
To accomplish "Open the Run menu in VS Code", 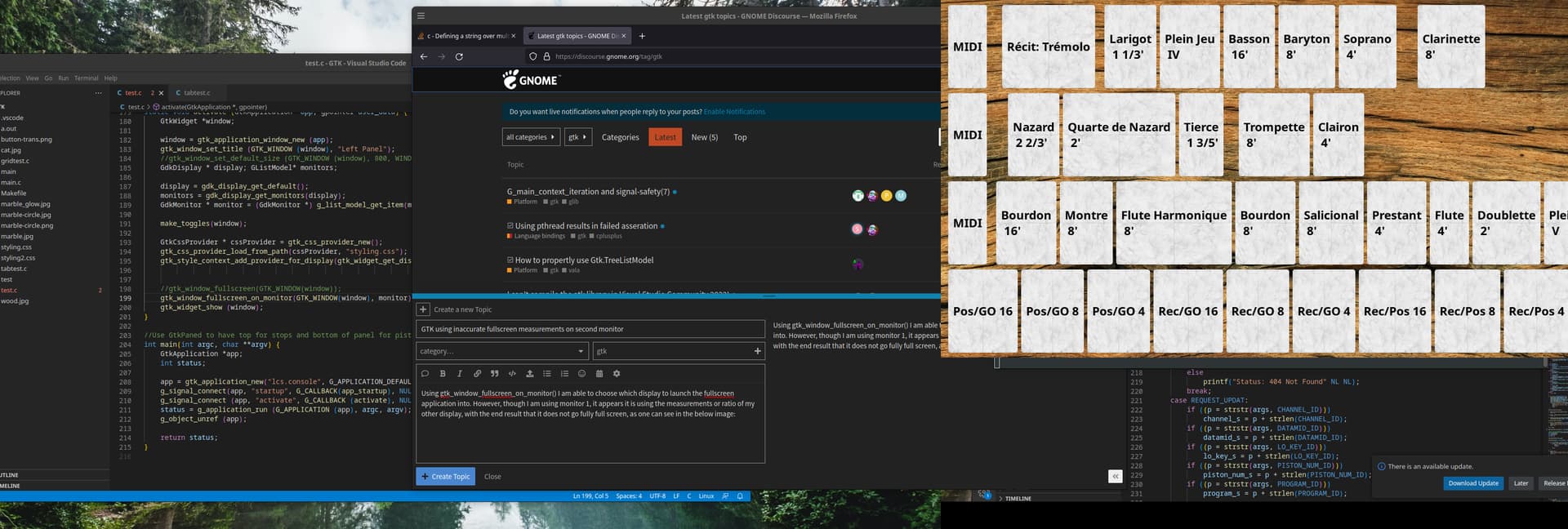I will [63, 78].
